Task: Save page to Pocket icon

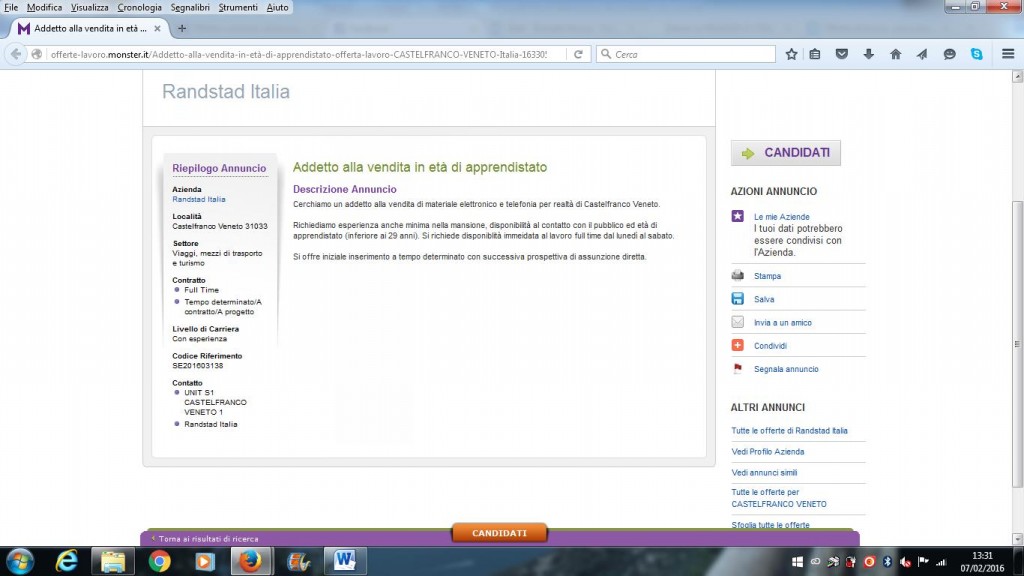Action: pyautogui.click(x=842, y=54)
